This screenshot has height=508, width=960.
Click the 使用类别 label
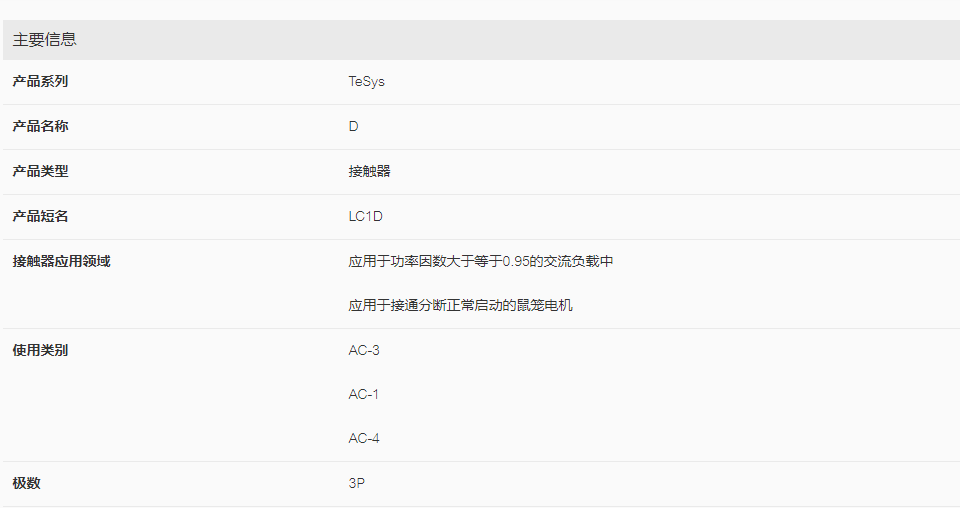click(40, 351)
